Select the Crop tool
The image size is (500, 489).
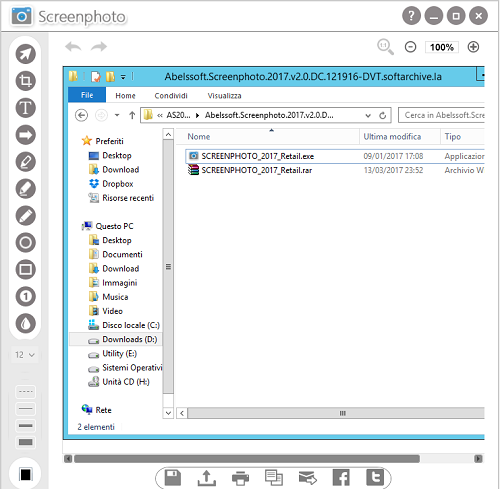(x=26, y=81)
